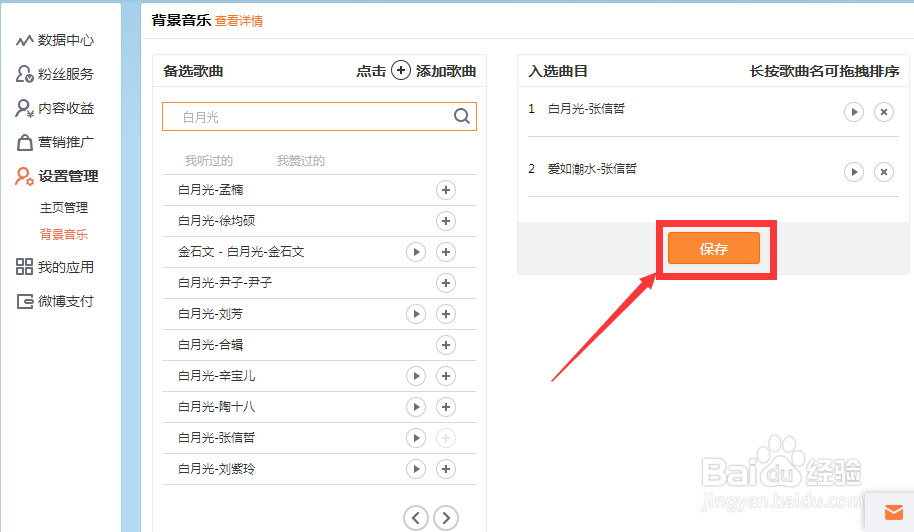Open the 查看详情 link

click(x=239, y=20)
